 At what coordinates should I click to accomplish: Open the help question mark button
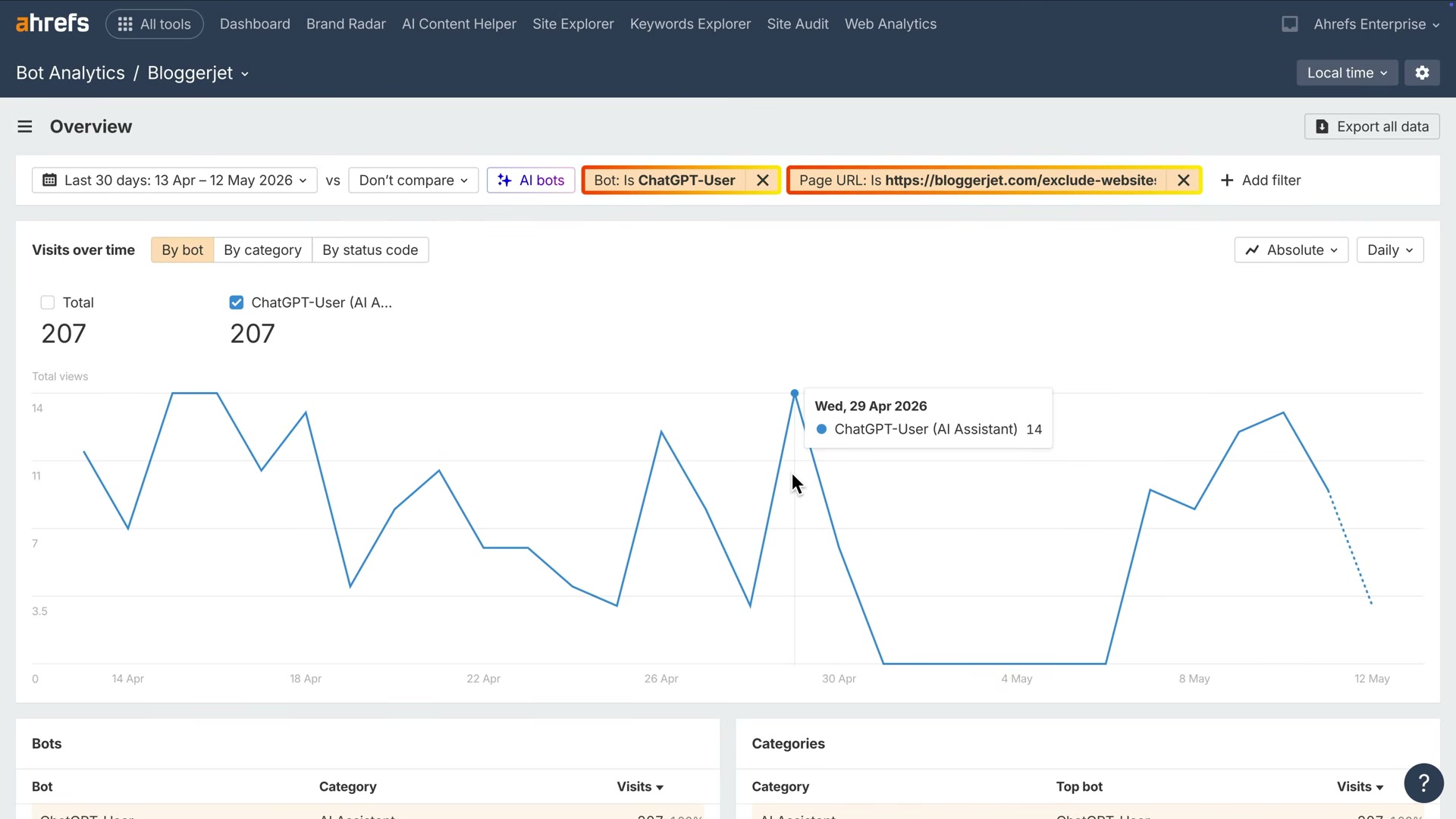point(1423,783)
